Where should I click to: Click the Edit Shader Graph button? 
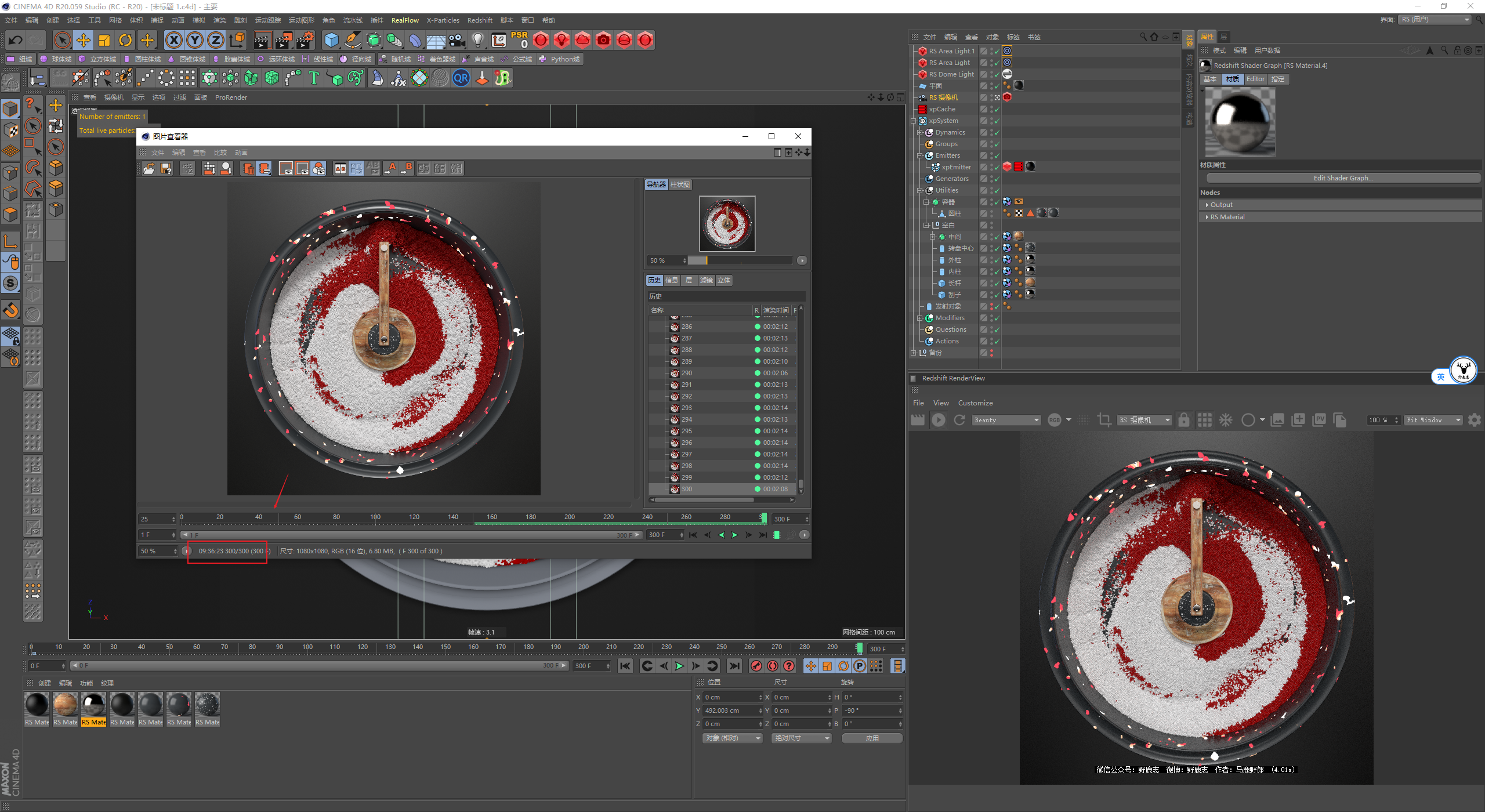(1343, 178)
